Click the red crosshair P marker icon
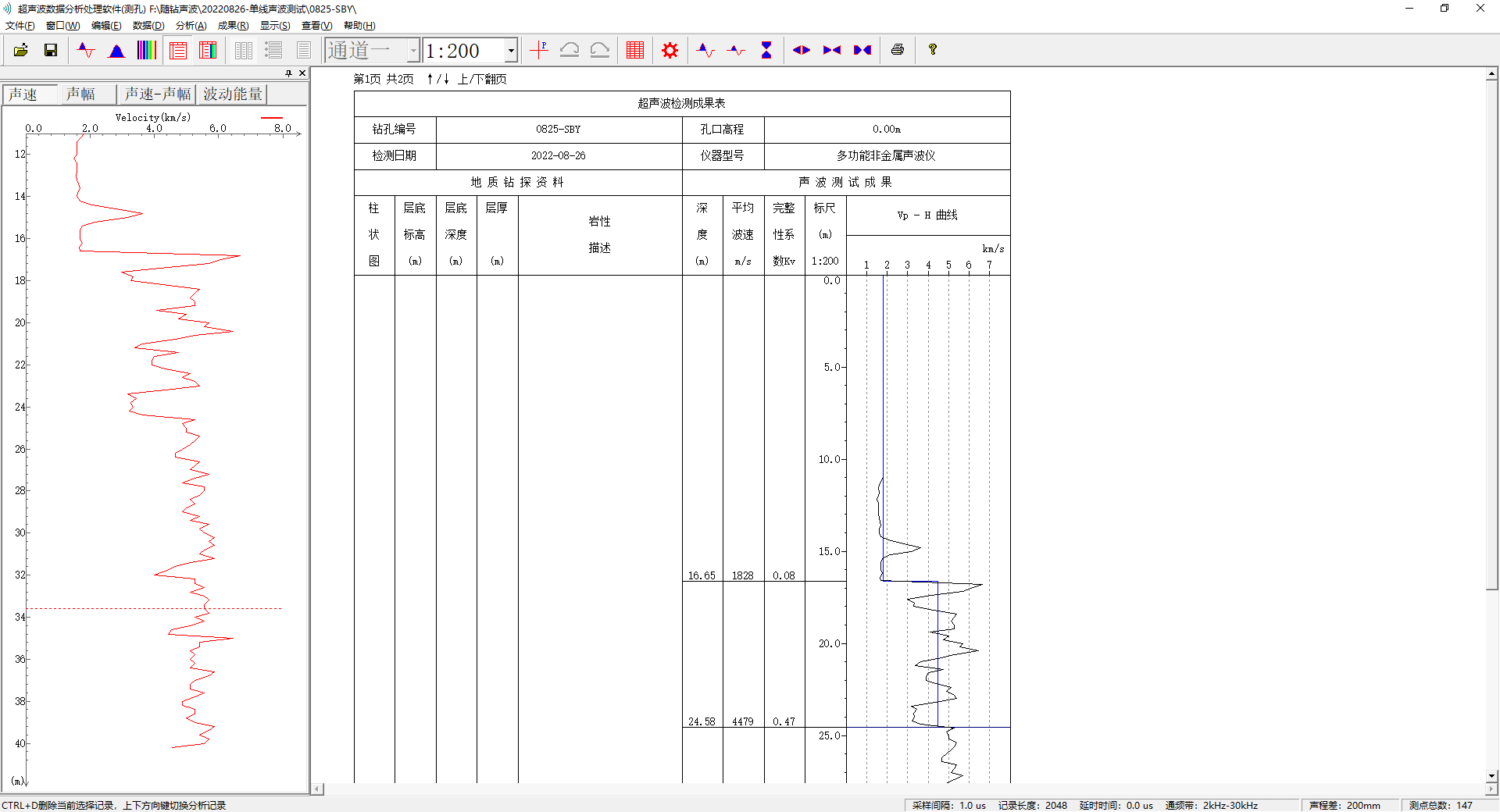 (539, 51)
